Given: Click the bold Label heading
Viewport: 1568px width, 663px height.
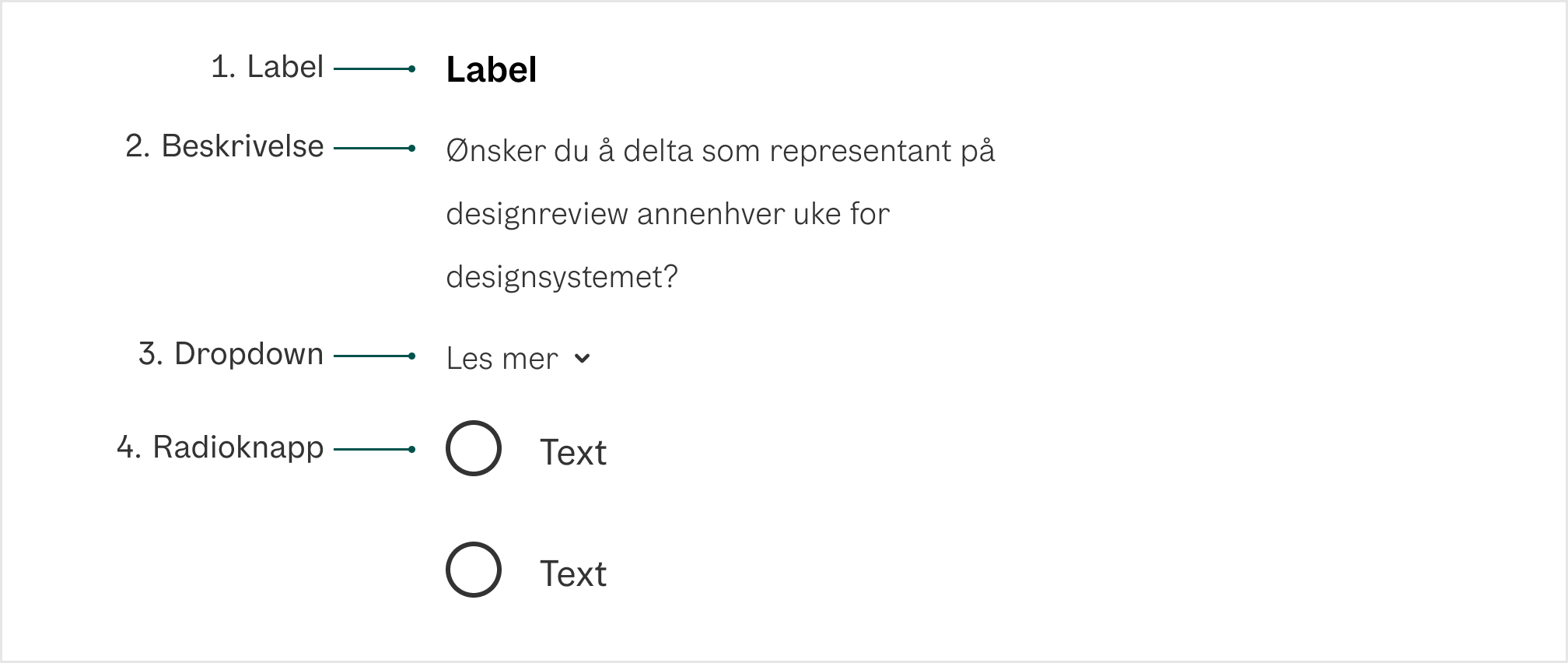Looking at the screenshot, I should (492, 69).
